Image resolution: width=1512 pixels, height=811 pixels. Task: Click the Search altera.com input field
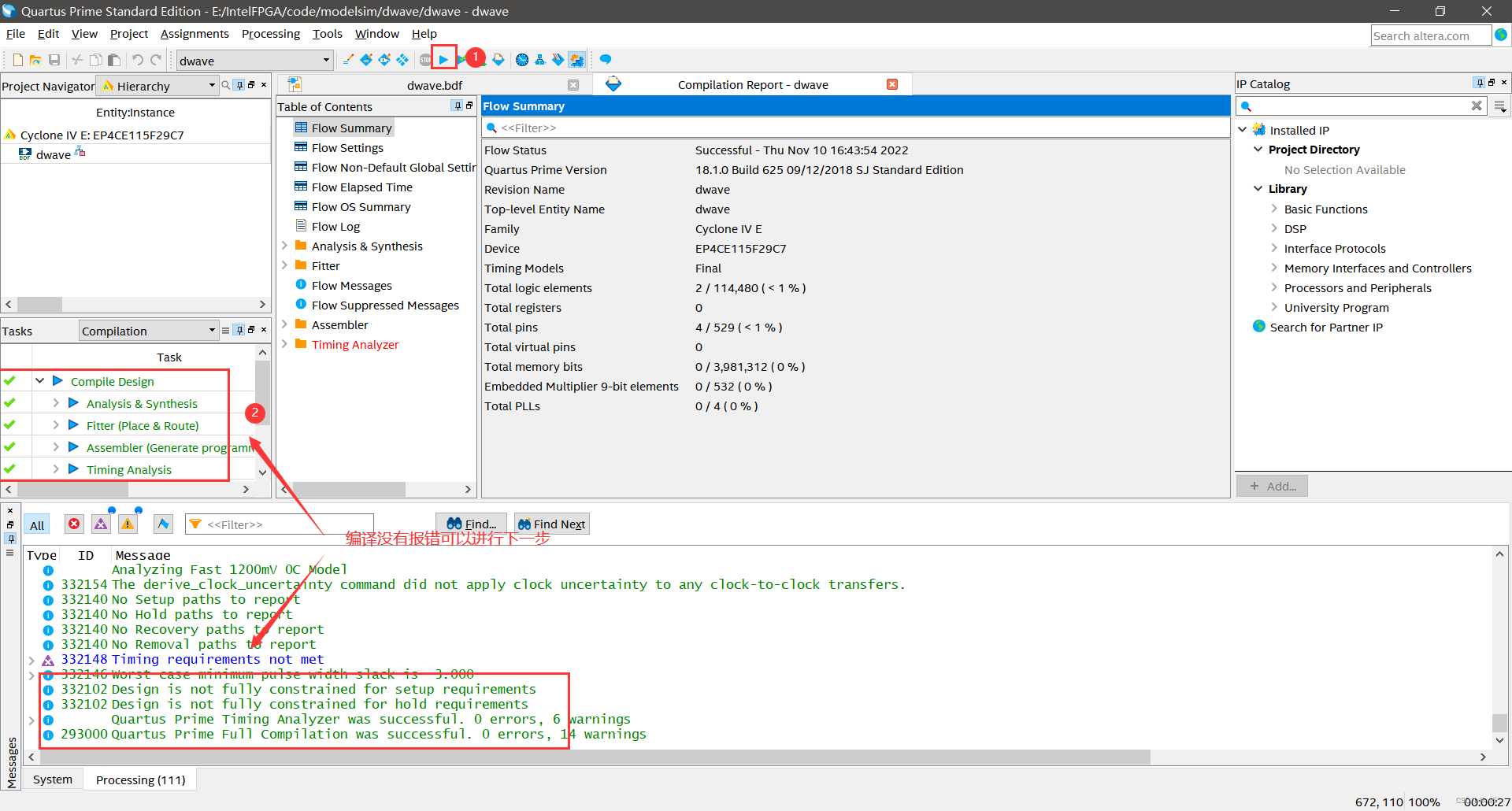(1431, 35)
